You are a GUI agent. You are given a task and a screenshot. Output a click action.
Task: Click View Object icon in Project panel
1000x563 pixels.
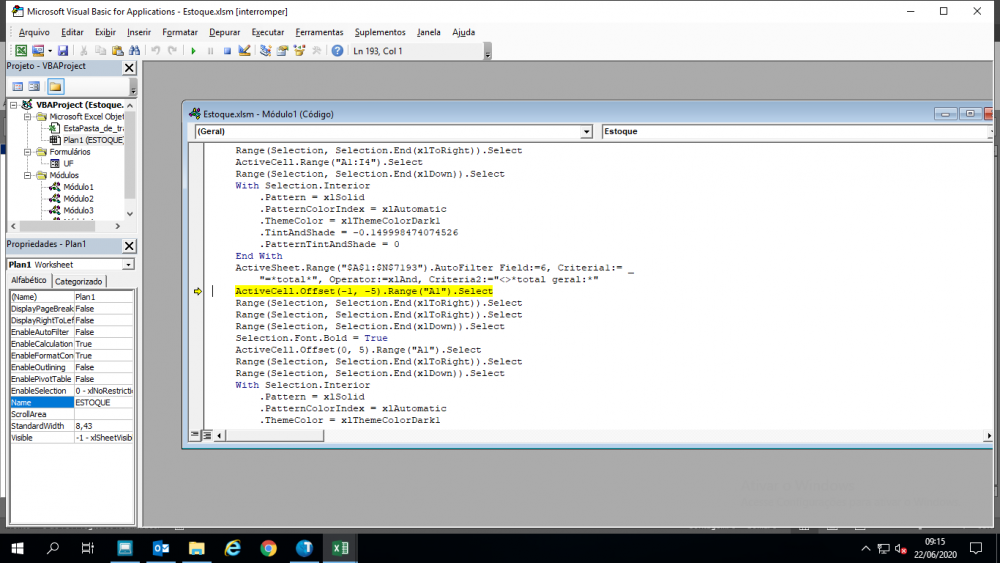[35, 86]
